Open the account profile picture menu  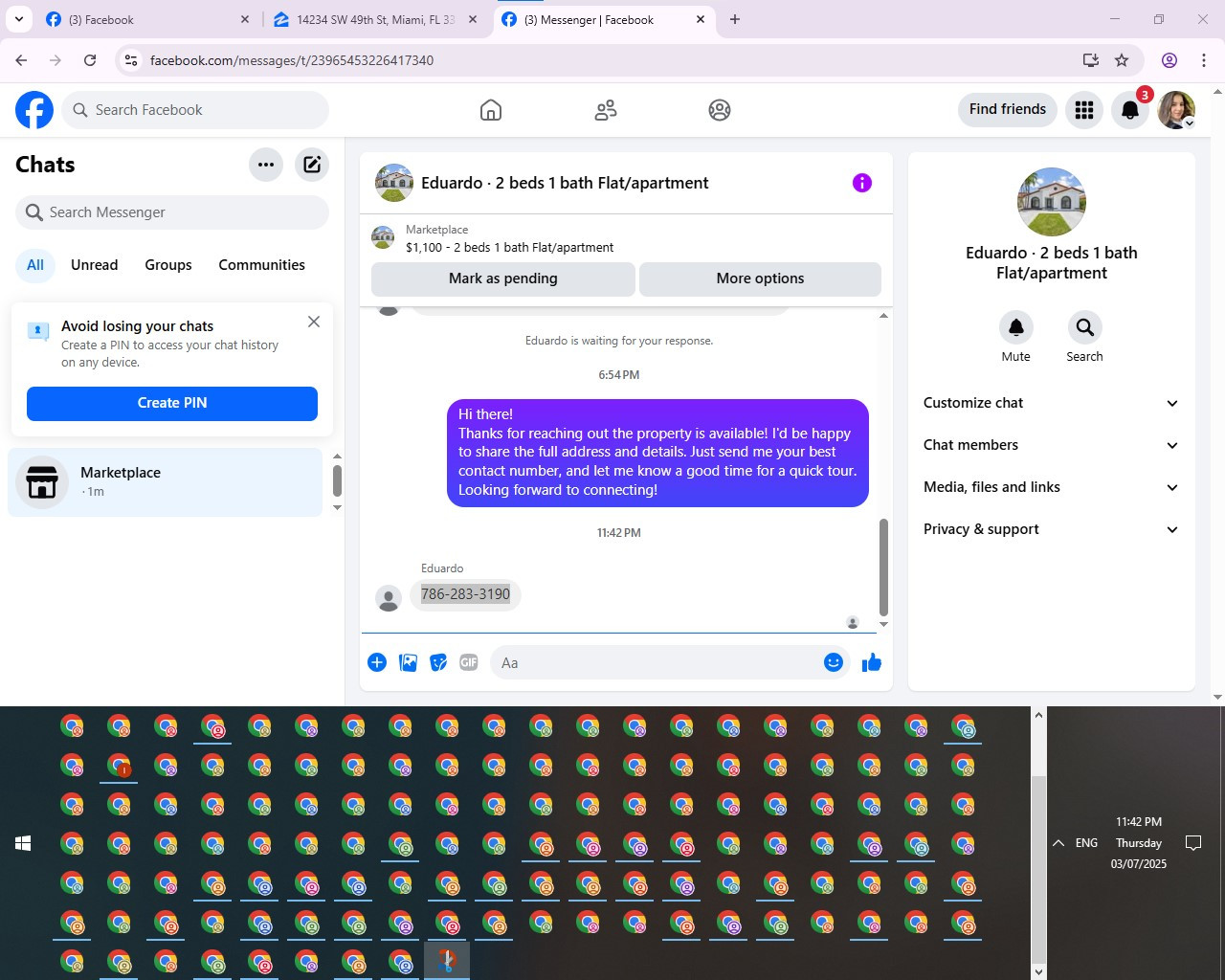click(x=1176, y=110)
